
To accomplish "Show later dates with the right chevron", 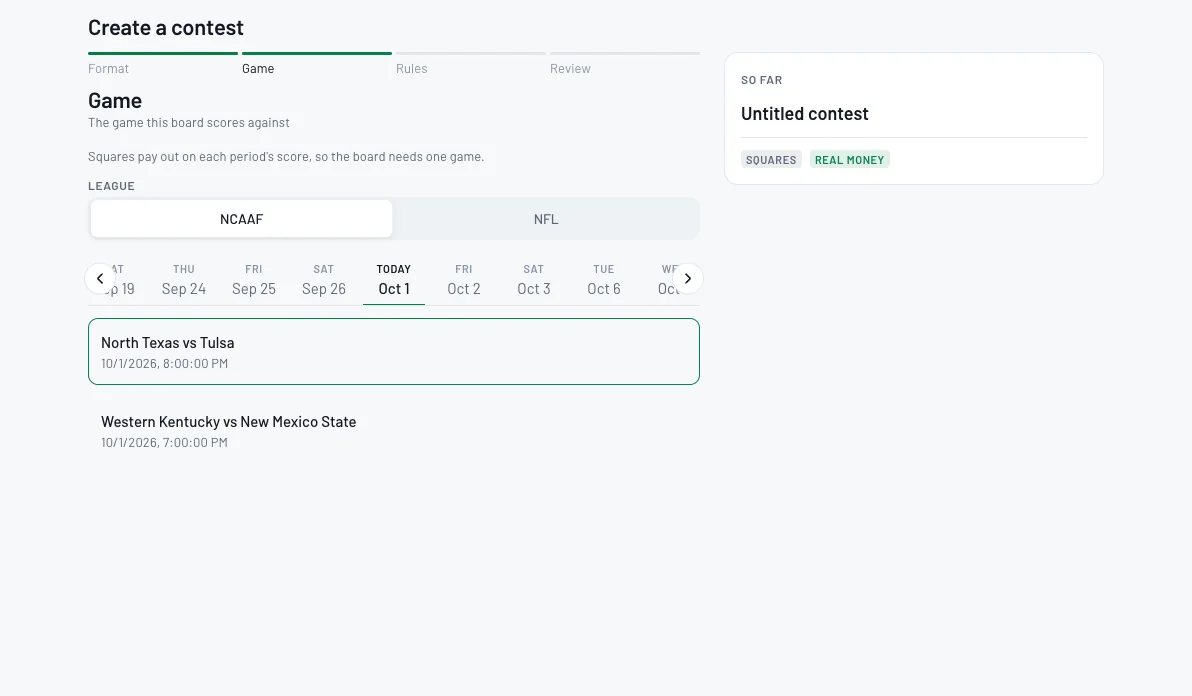I will click(x=687, y=278).
